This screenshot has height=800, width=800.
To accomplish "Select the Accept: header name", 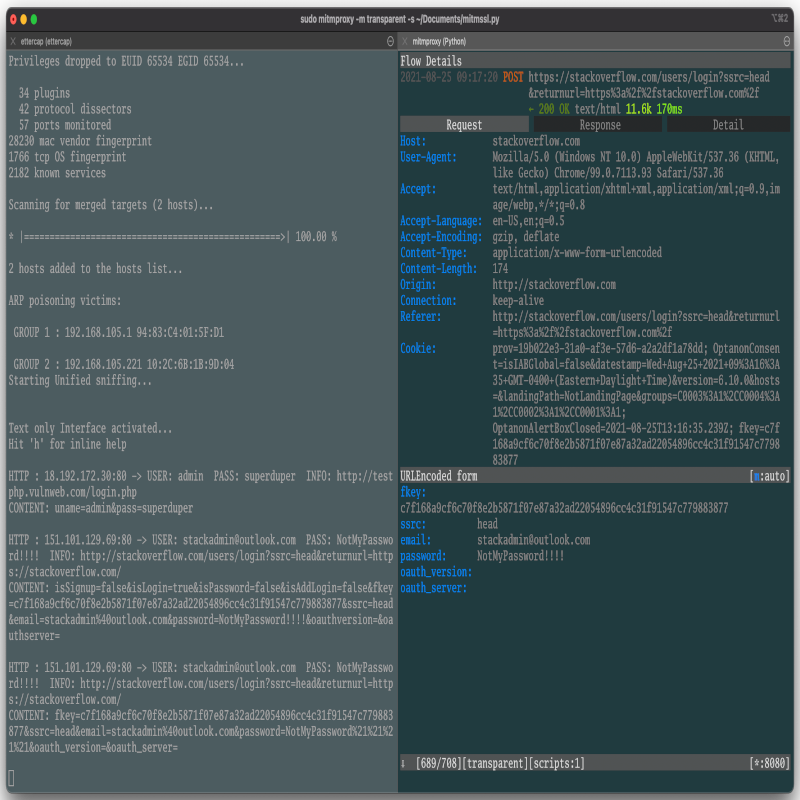I will point(418,189).
